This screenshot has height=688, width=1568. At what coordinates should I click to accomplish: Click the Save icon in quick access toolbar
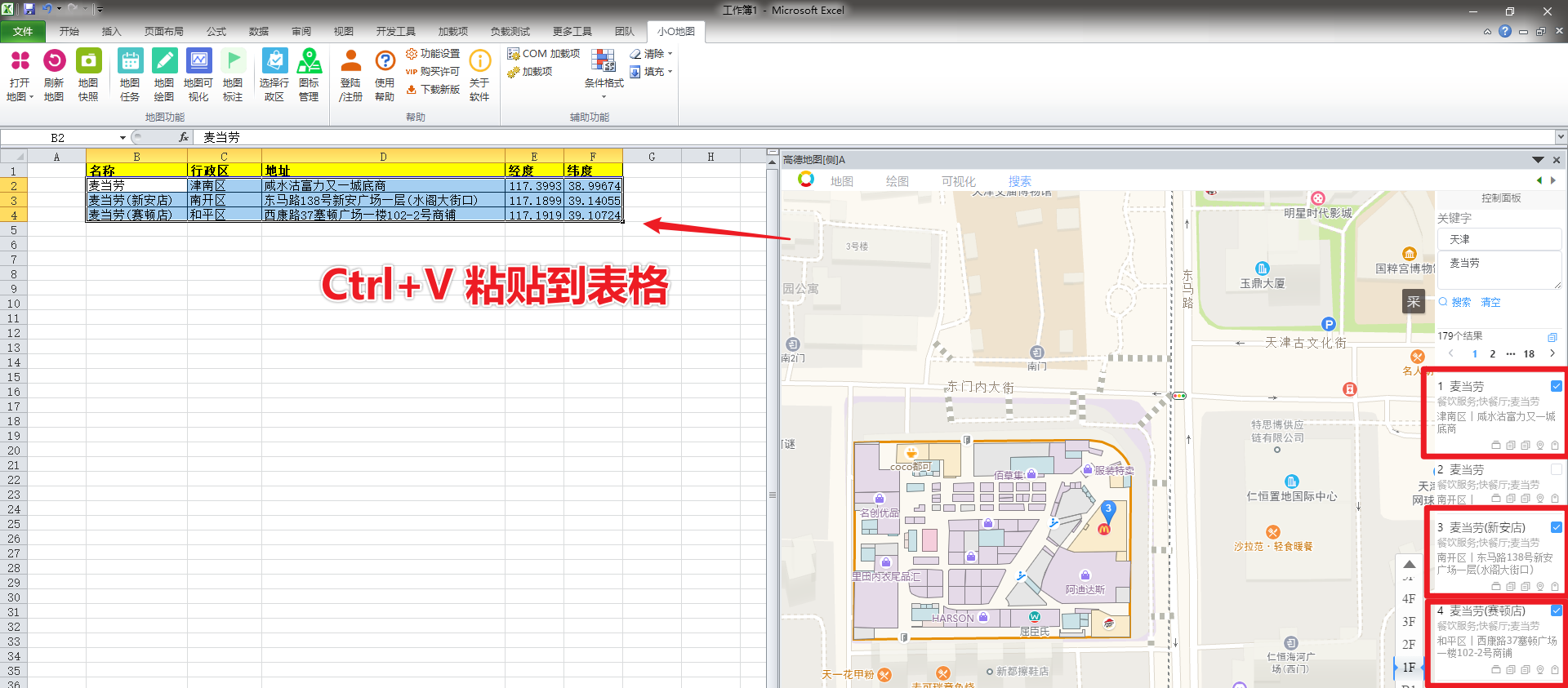point(29,10)
